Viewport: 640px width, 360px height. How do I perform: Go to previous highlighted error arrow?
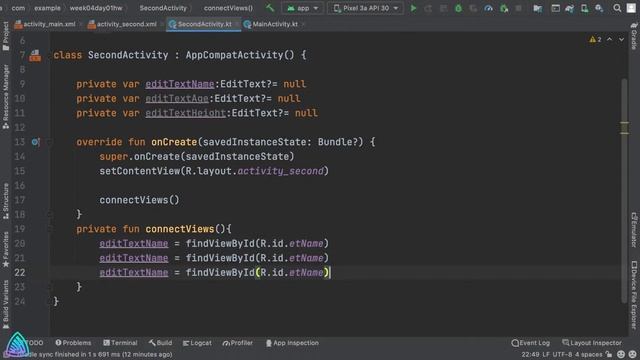point(609,40)
